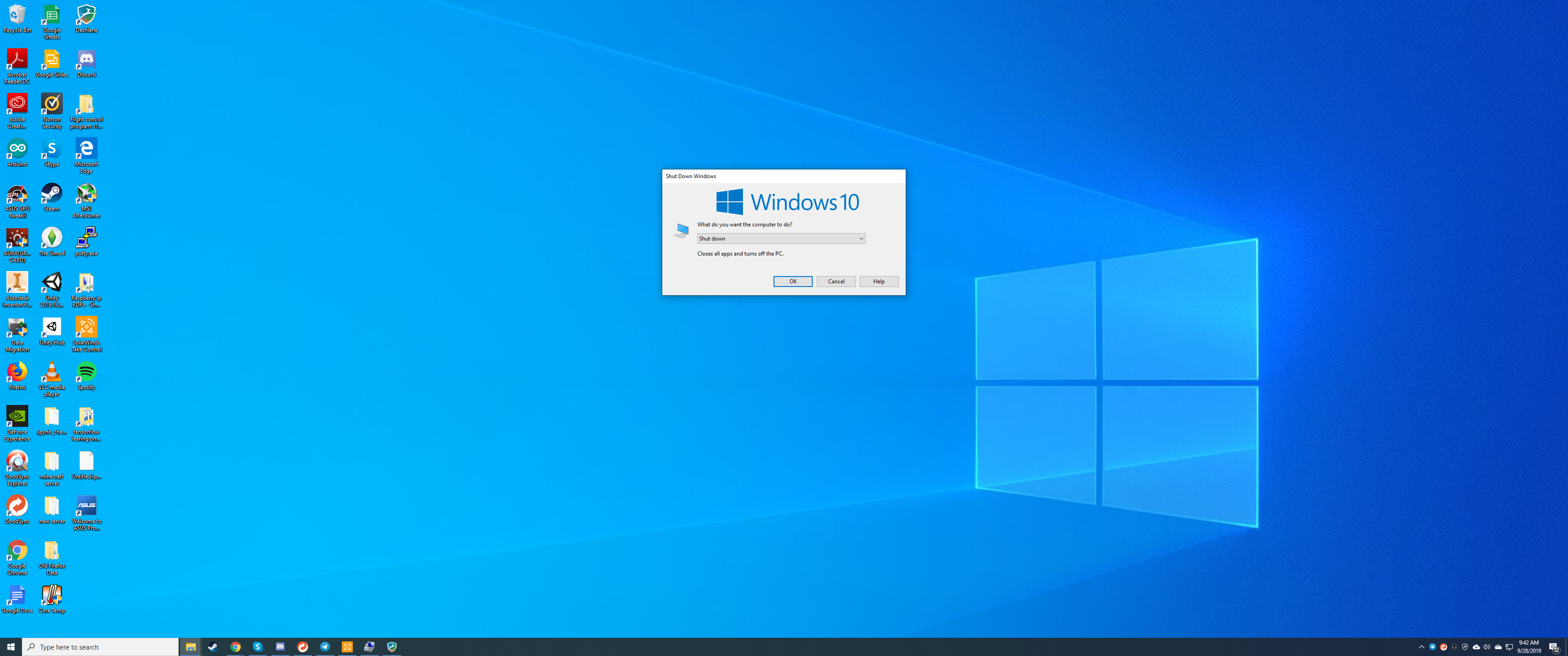Select the tensorflow learning folder icon
Screen dimensions: 1568x656
click(87, 424)
